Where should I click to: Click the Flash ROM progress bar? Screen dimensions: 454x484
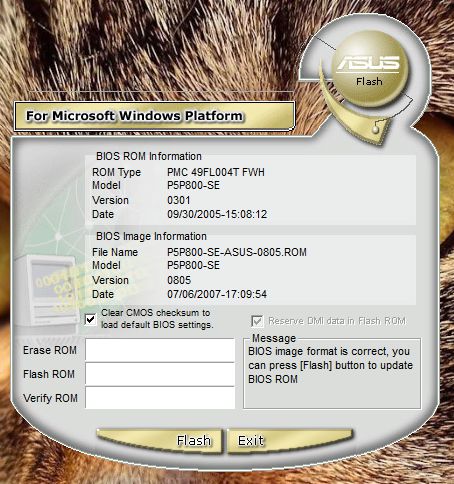(x=160, y=374)
